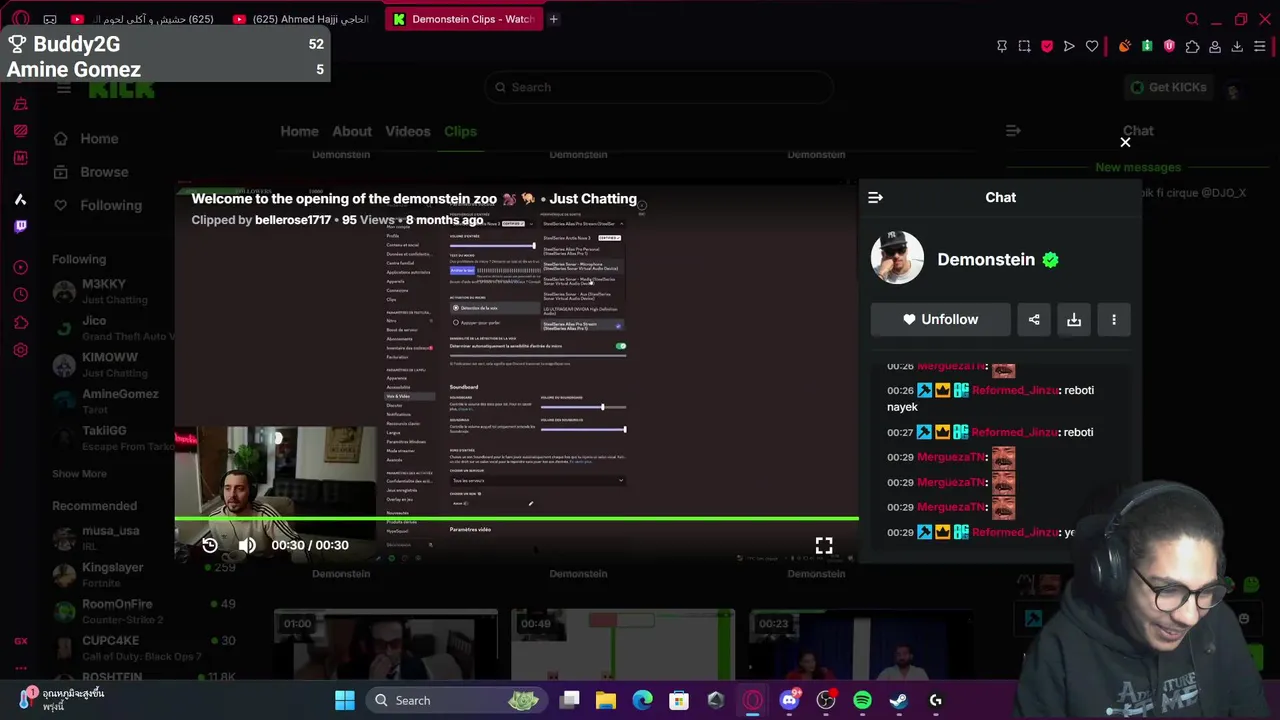This screenshot has width=1280, height=720.
Task: Open the pink U shield extension
Action: point(1169,46)
